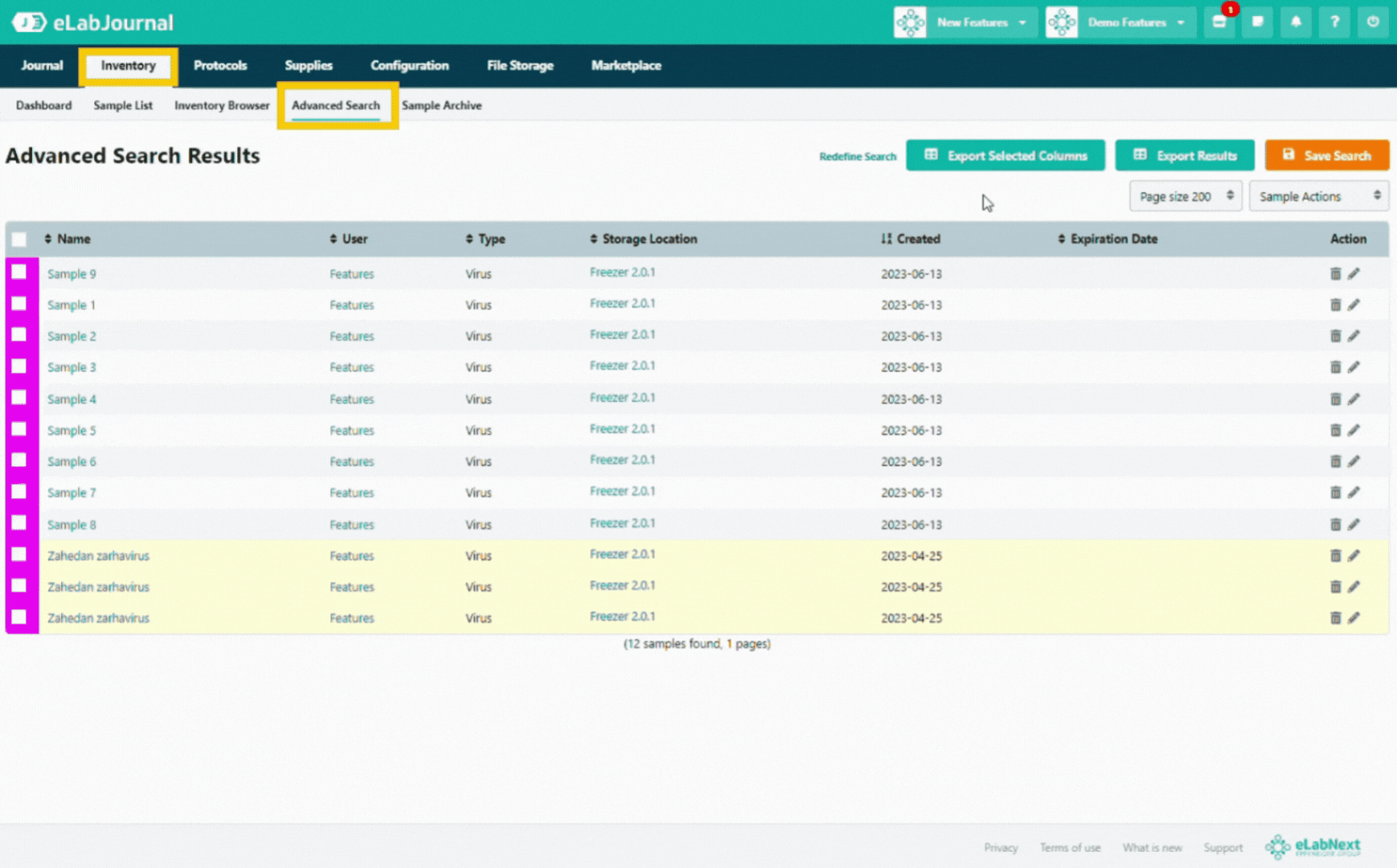
Task: Delete Sample 6 using the trash icon
Action: 1335,461
